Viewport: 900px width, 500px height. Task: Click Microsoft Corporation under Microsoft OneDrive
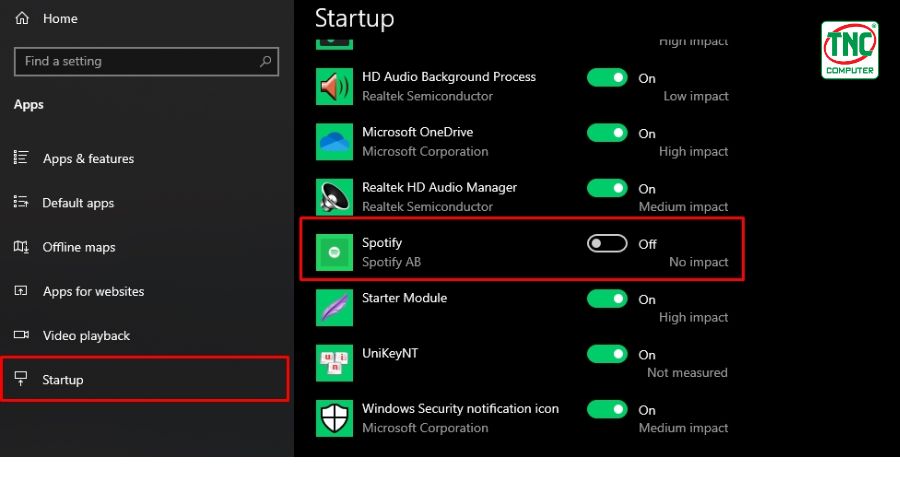click(x=425, y=152)
